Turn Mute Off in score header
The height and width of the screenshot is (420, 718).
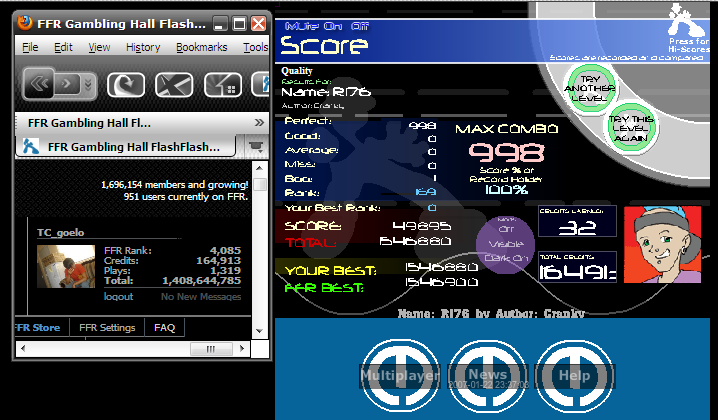[x=359, y=27]
